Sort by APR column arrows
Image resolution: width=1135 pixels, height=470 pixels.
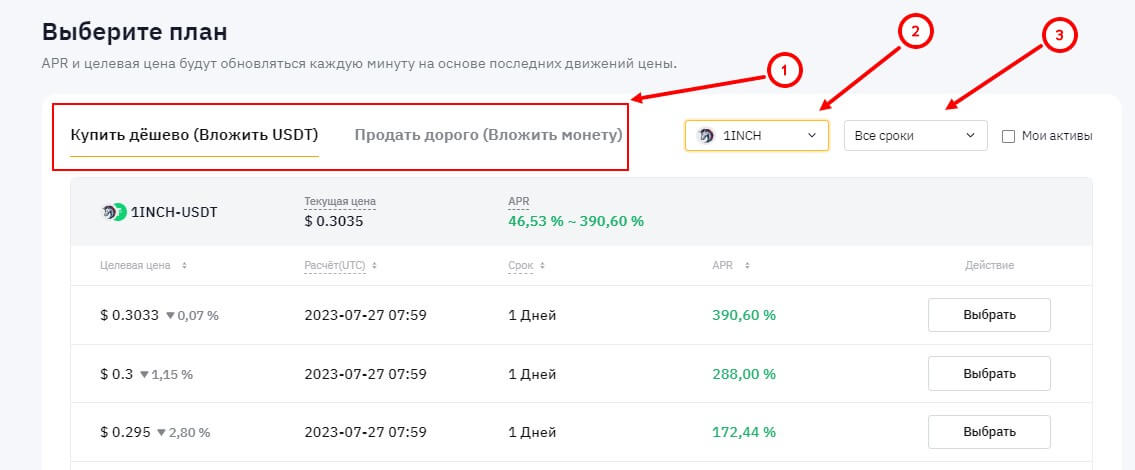click(x=746, y=266)
